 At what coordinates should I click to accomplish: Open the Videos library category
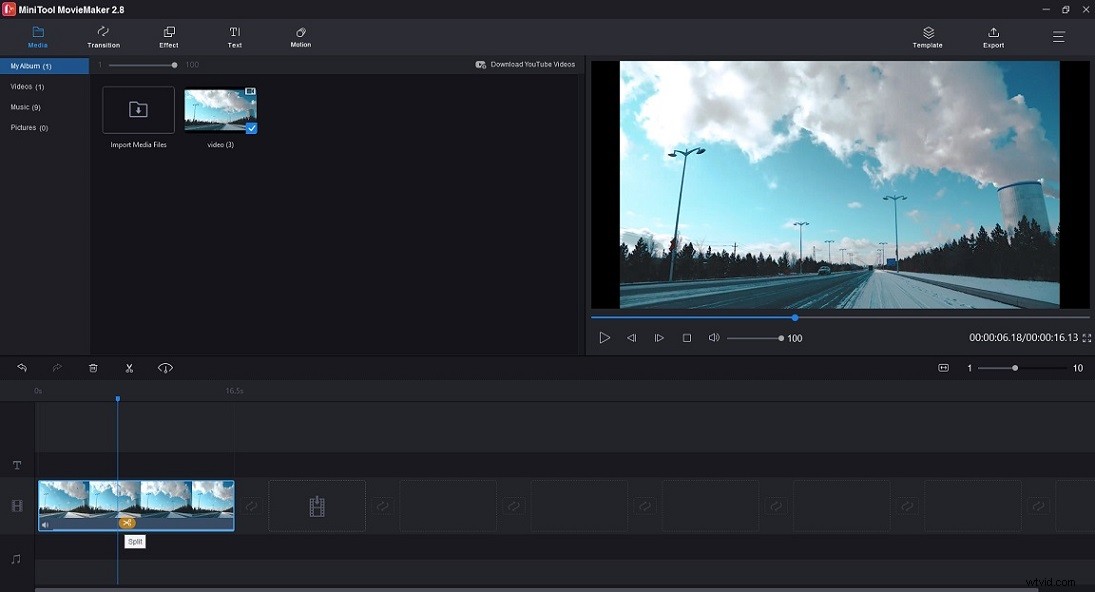tap(28, 86)
